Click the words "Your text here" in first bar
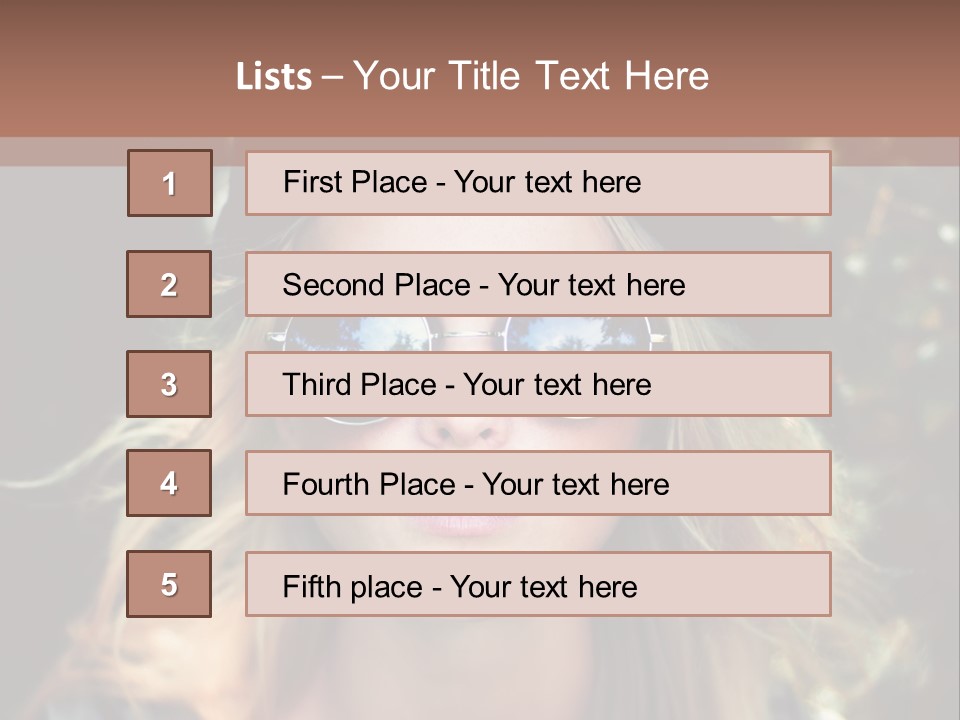This screenshot has height=720, width=960. pos(547,182)
